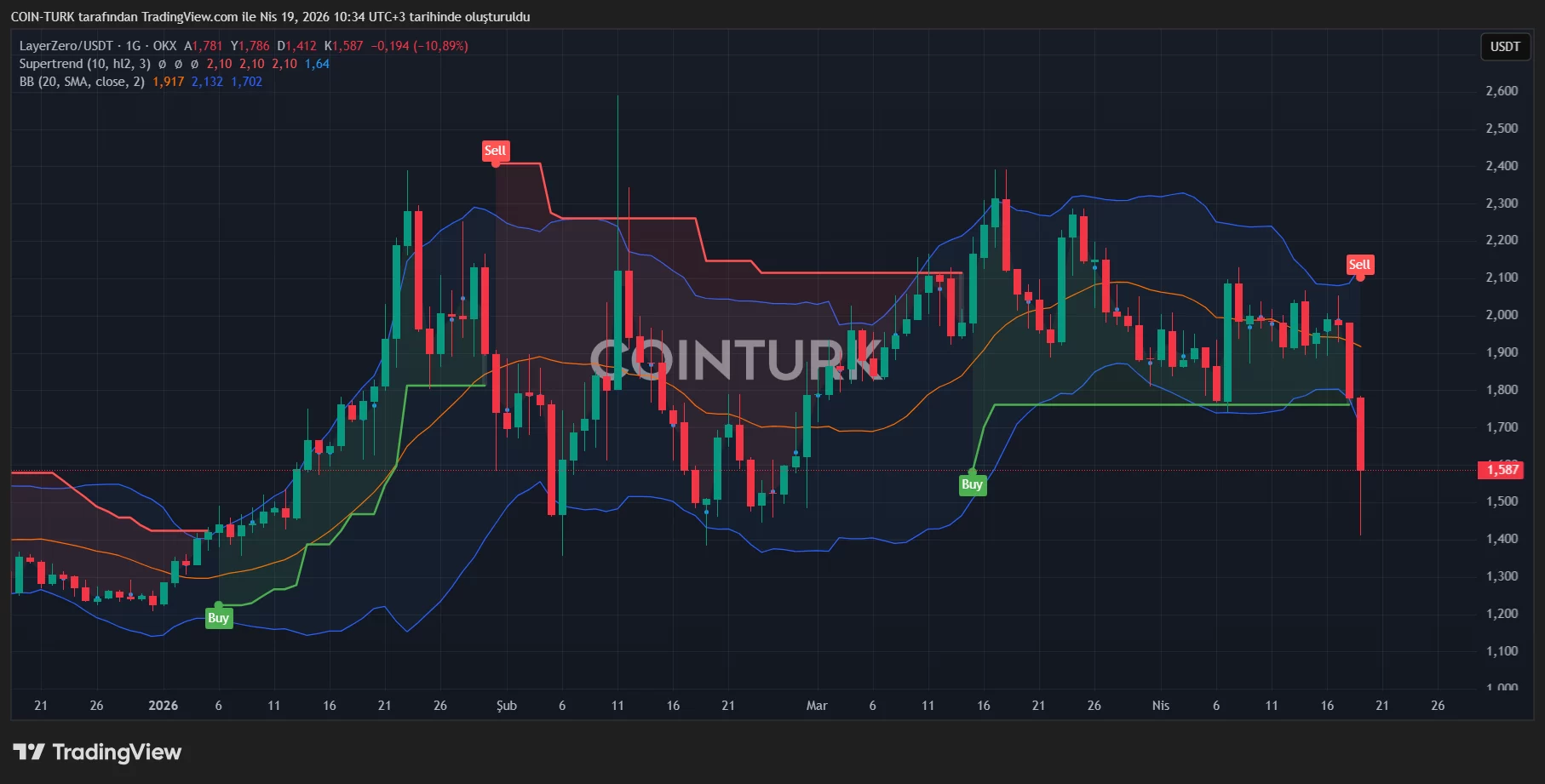Click the -0,194 (-10,89%) price change value
Viewport: 1545px width, 784px height.
(x=419, y=46)
